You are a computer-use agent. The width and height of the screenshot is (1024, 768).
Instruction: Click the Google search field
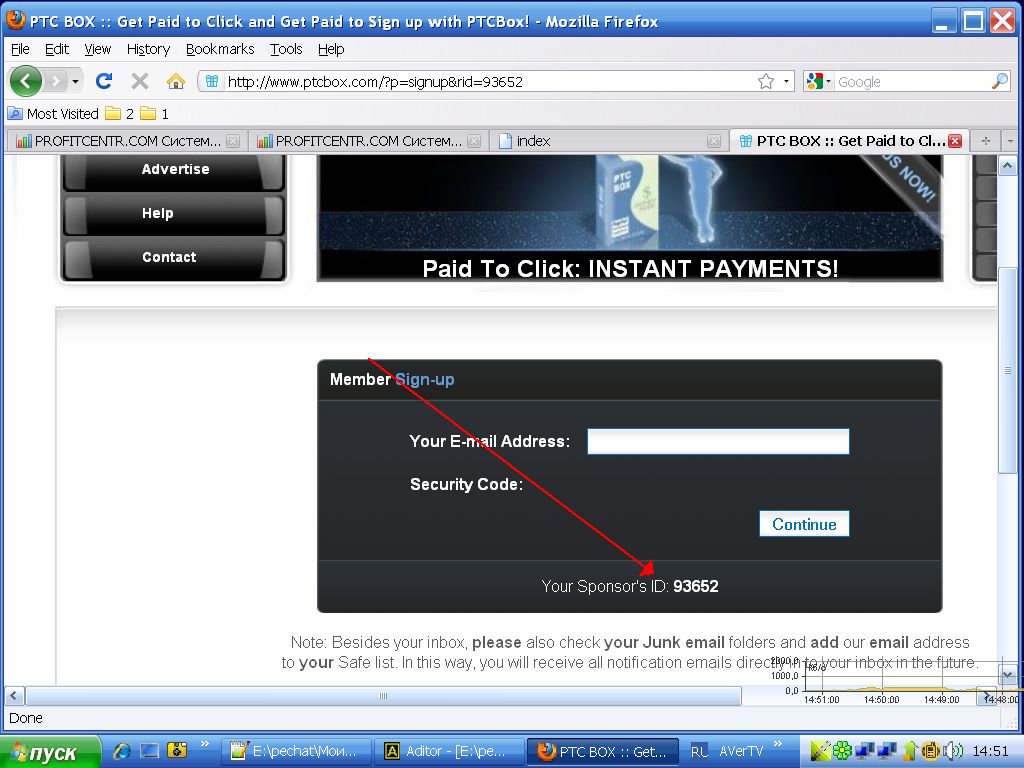pos(912,82)
